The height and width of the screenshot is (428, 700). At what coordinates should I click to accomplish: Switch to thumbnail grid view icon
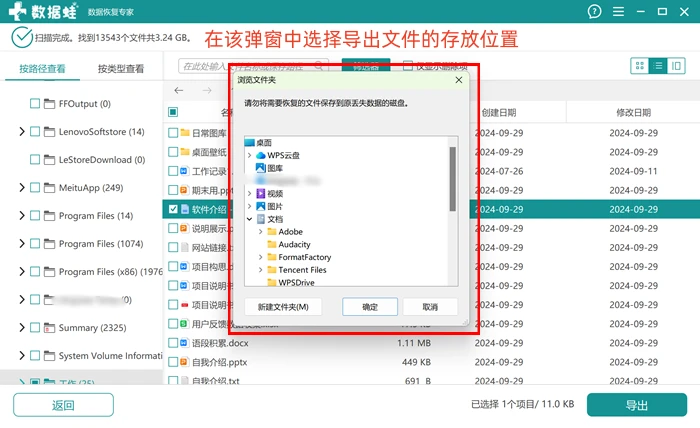[x=640, y=66]
